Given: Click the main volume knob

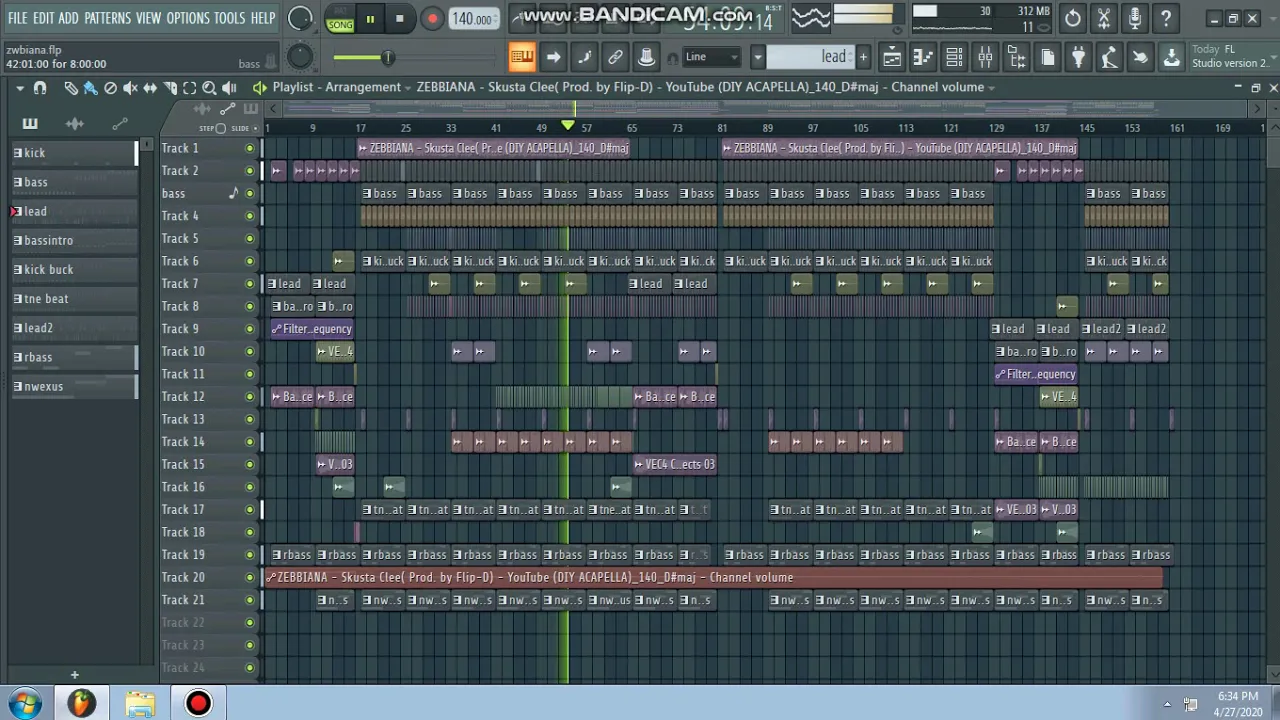Looking at the screenshot, I should coord(300,19).
